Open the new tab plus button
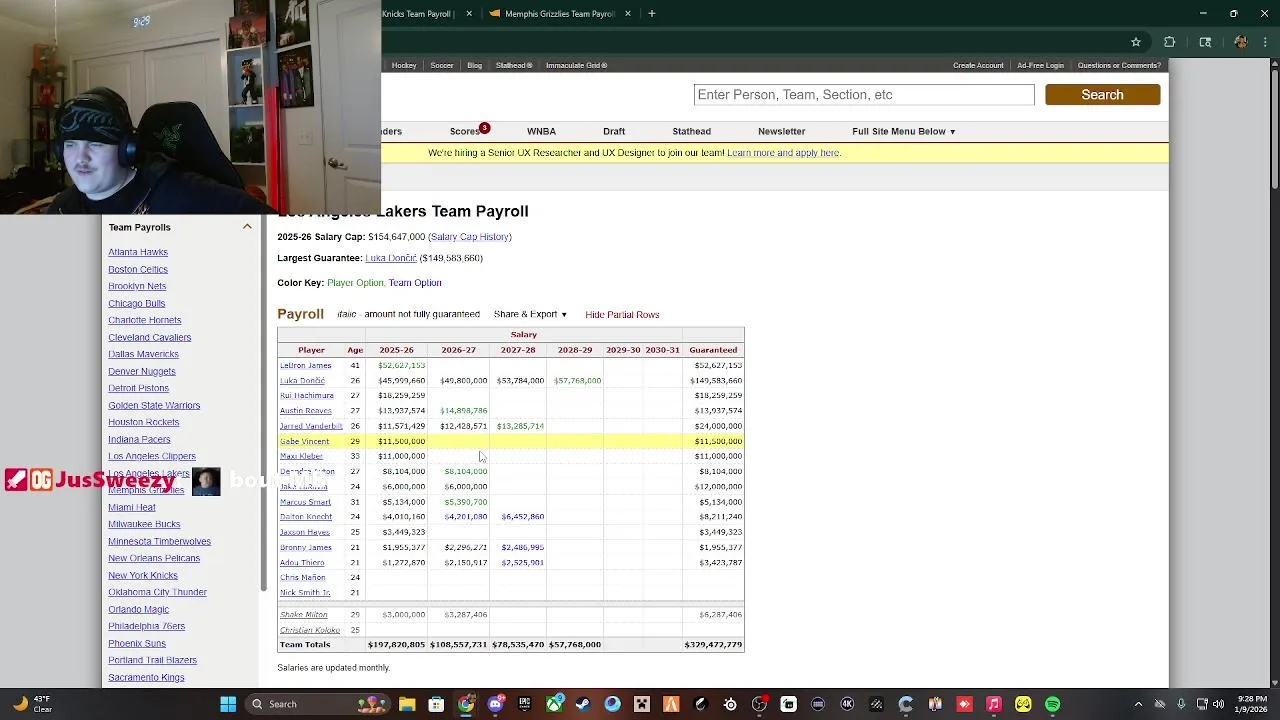 (x=652, y=14)
